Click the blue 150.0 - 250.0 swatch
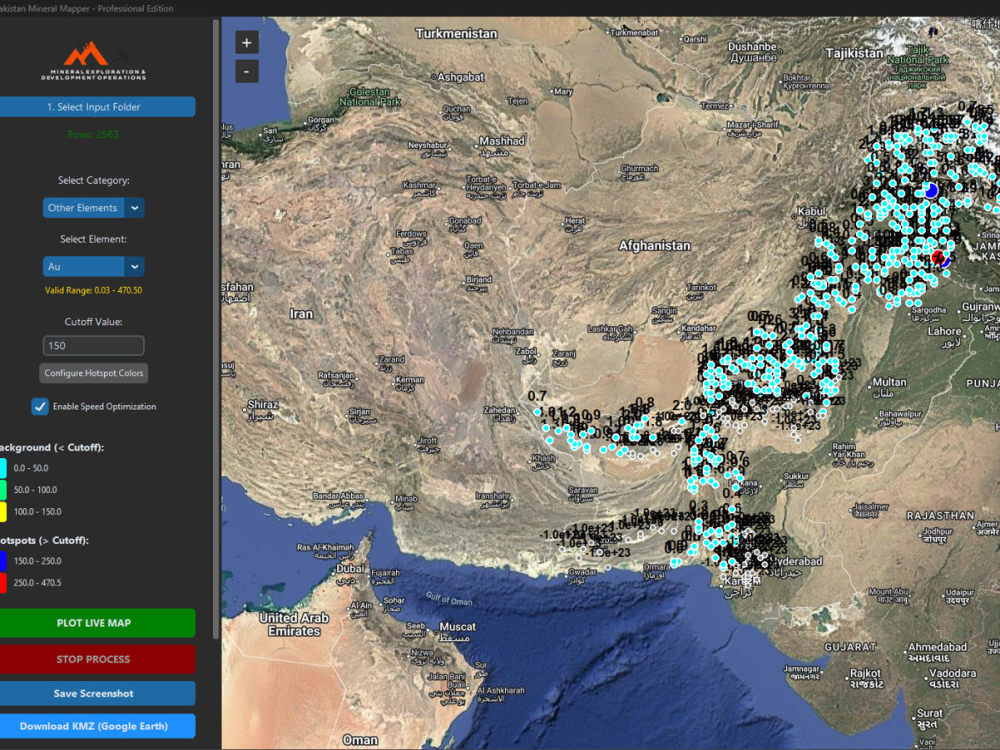This screenshot has height=750, width=1000. (3, 561)
